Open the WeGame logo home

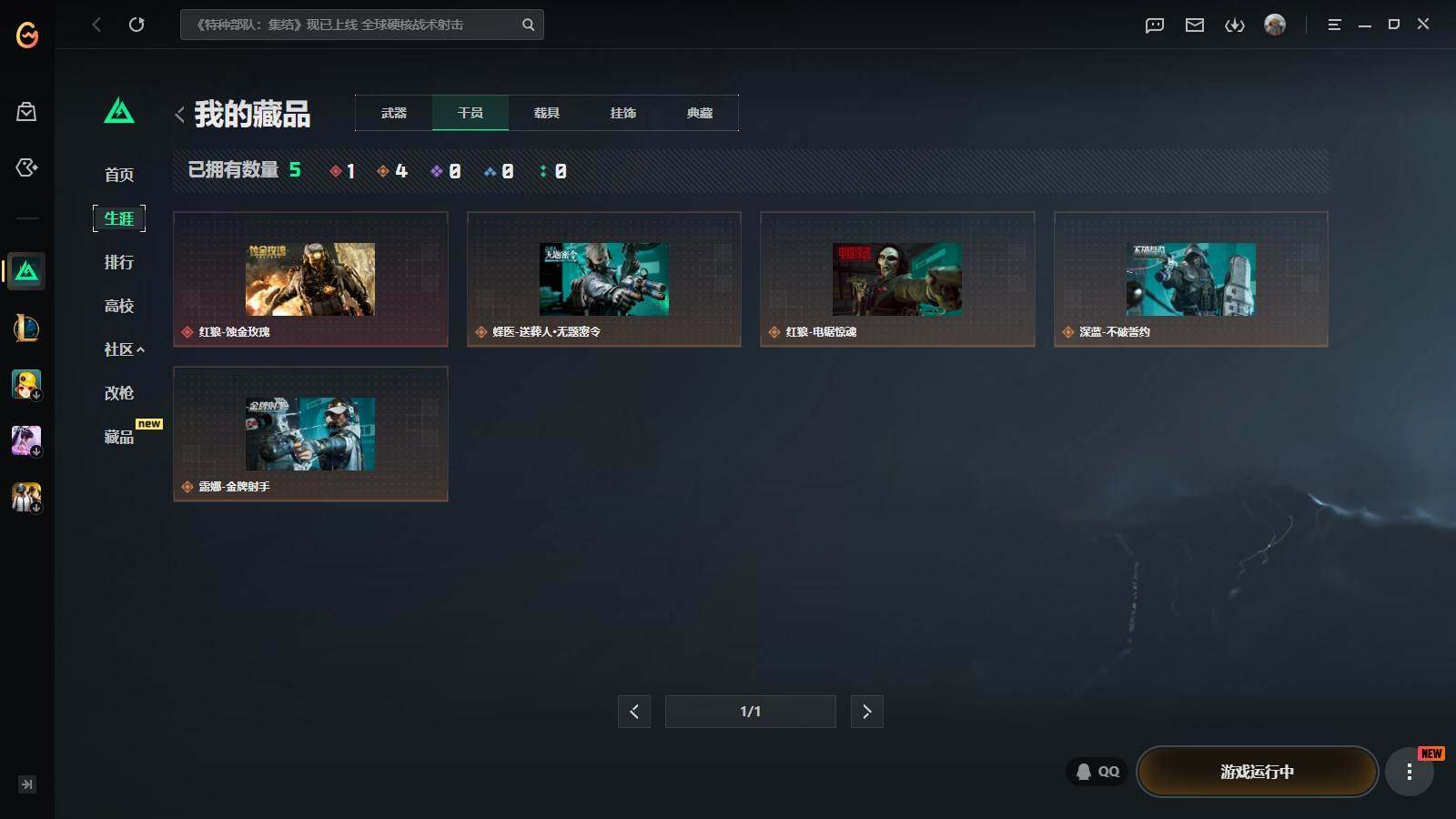coord(27,35)
